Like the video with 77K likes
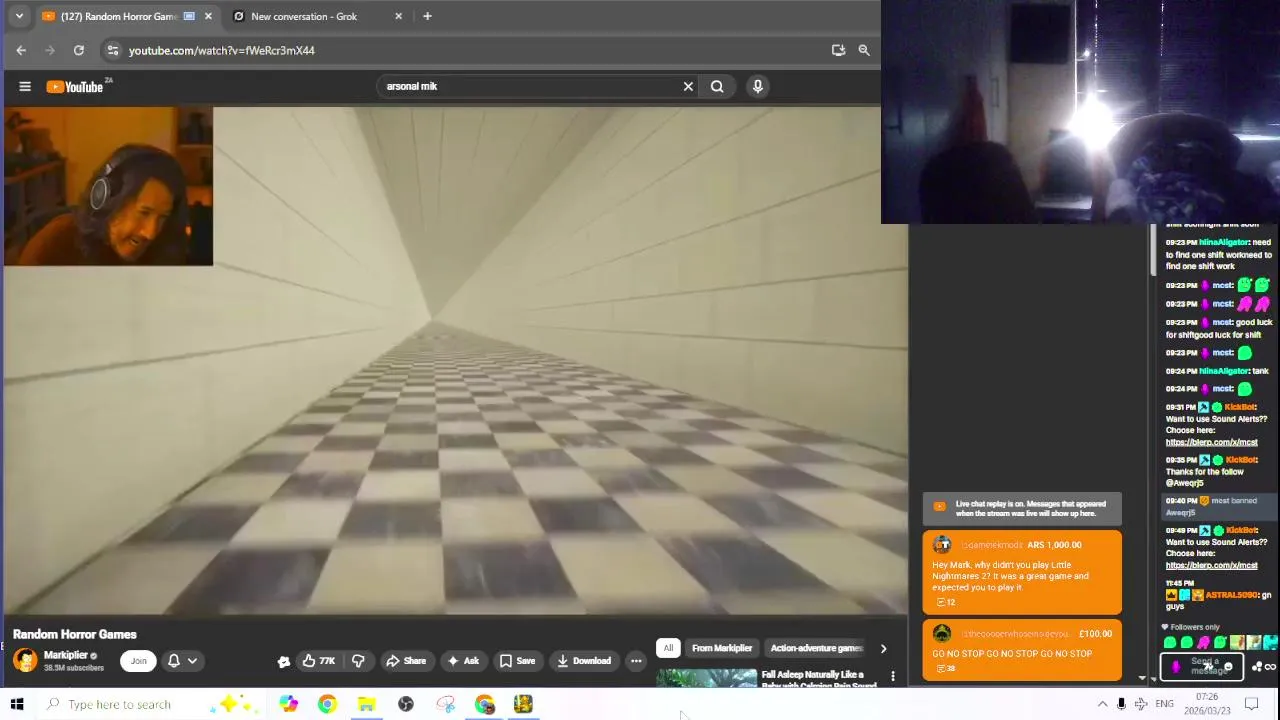1280x720 pixels. pos(319,660)
